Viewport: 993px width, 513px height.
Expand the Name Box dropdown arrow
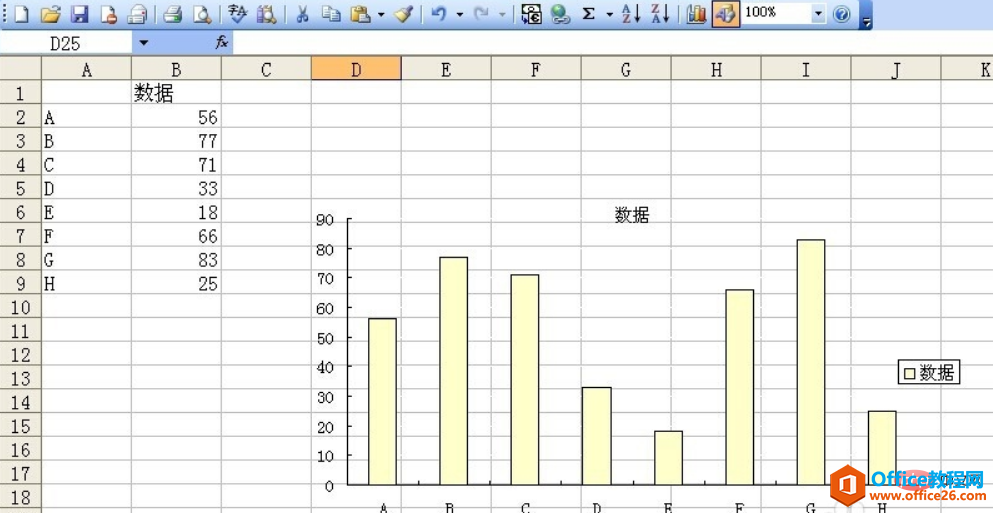[144, 43]
